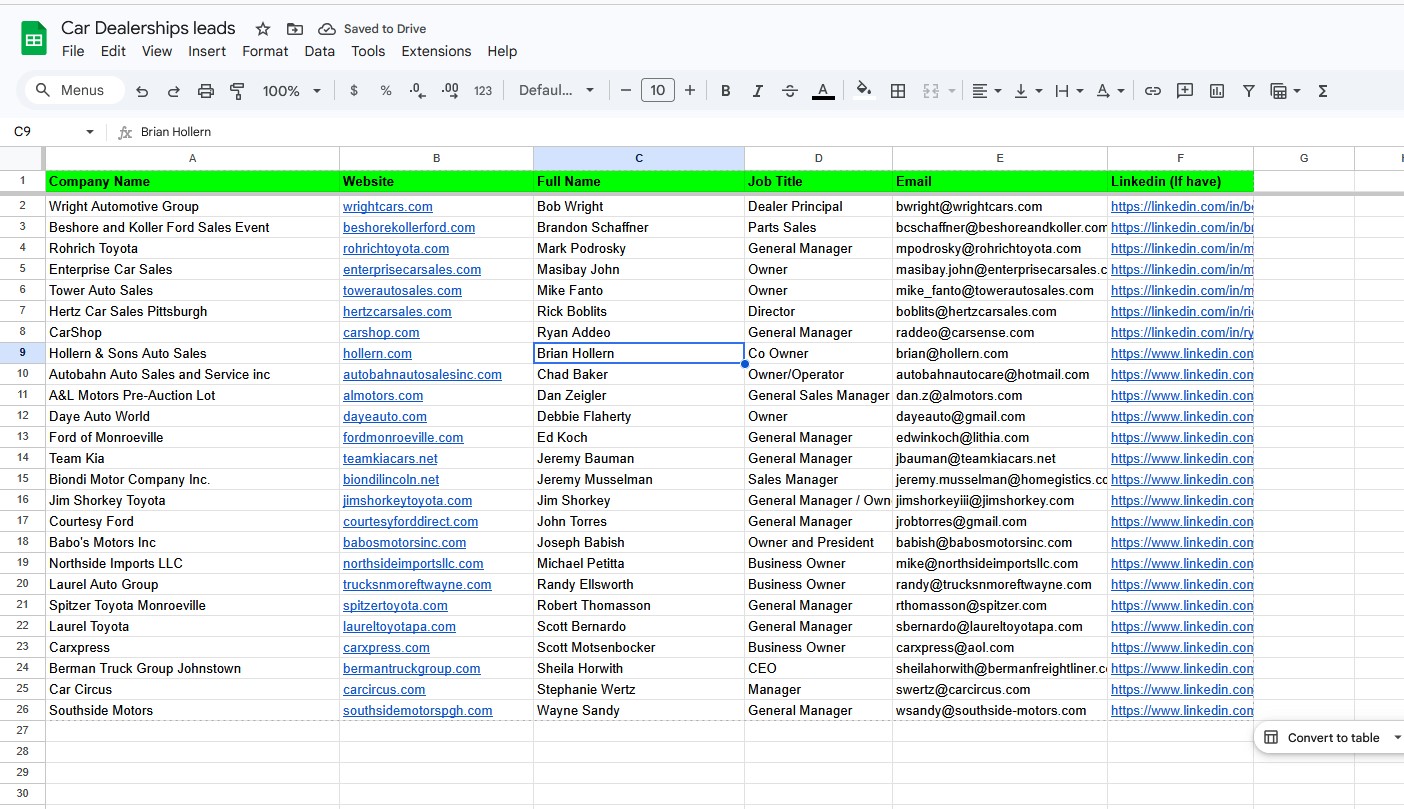Click the redo arrow icon
This screenshot has height=809, width=1404.
tap(174, 91)
